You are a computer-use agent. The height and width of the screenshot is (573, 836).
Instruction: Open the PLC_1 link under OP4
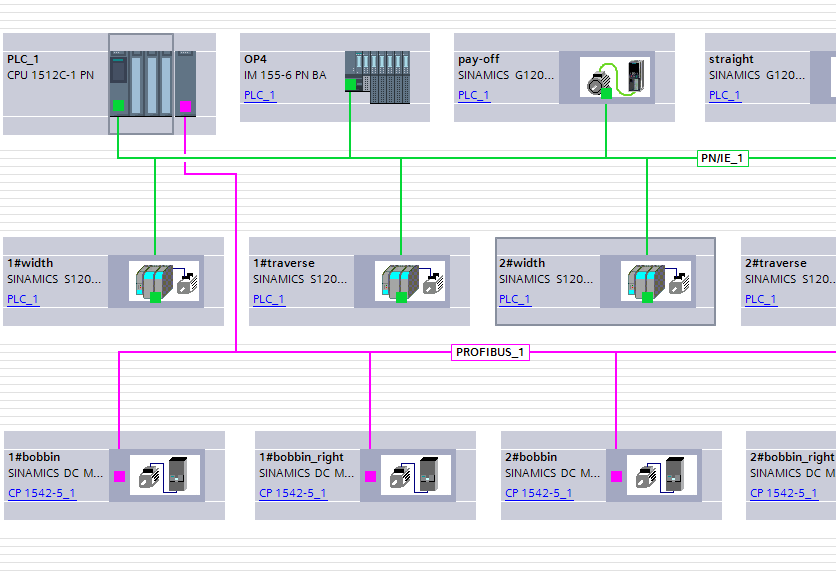[260, 96]
